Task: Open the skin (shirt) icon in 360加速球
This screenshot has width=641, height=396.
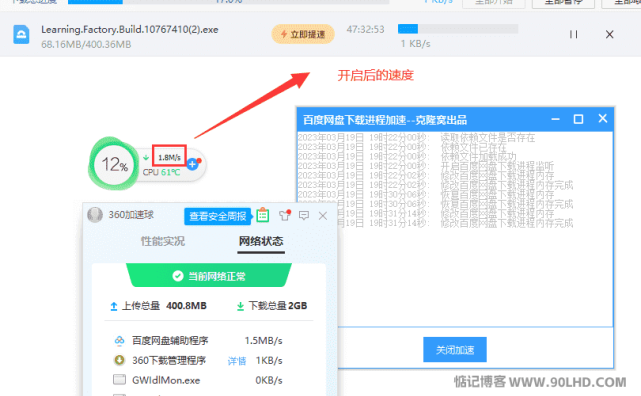Action: [285, 215]
